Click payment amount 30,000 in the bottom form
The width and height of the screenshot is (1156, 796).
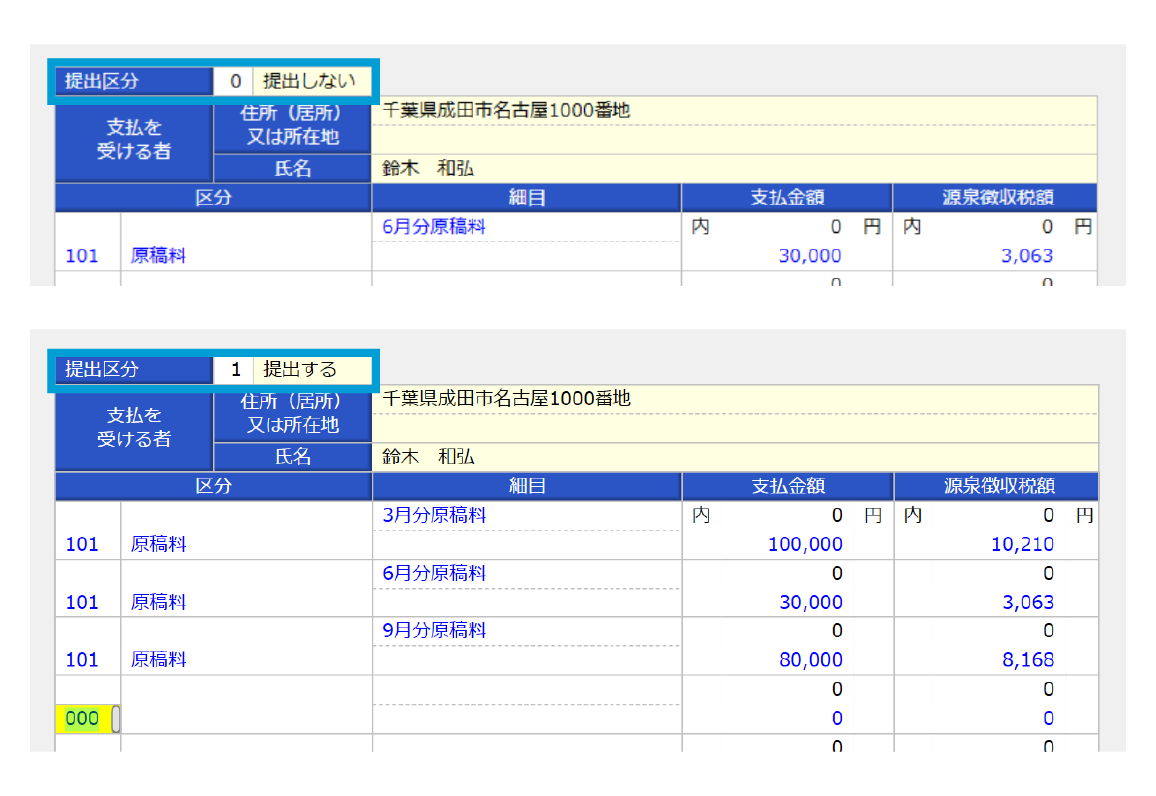coord(811,602)
